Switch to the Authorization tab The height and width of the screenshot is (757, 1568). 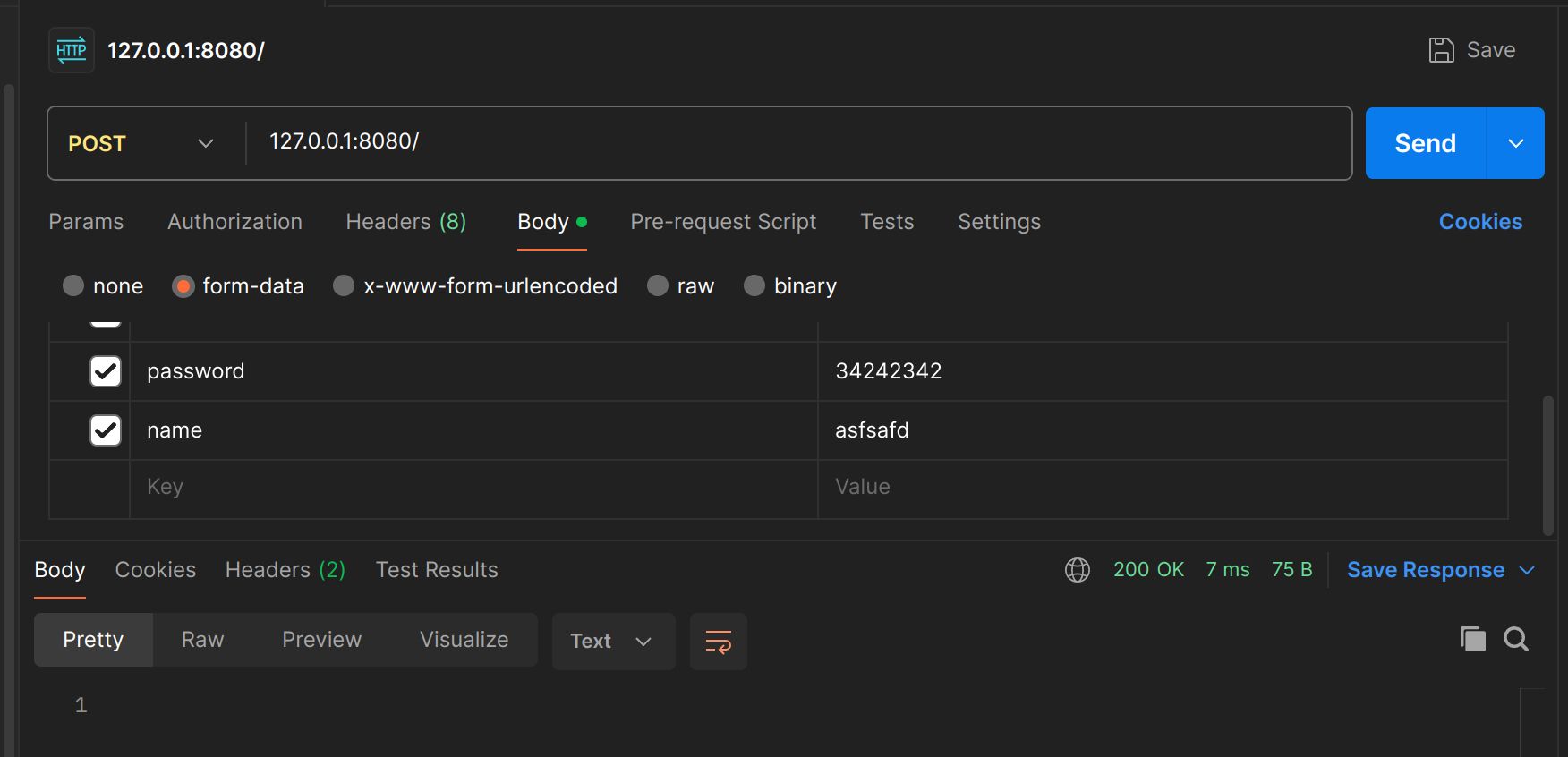[x=234, y=222]
